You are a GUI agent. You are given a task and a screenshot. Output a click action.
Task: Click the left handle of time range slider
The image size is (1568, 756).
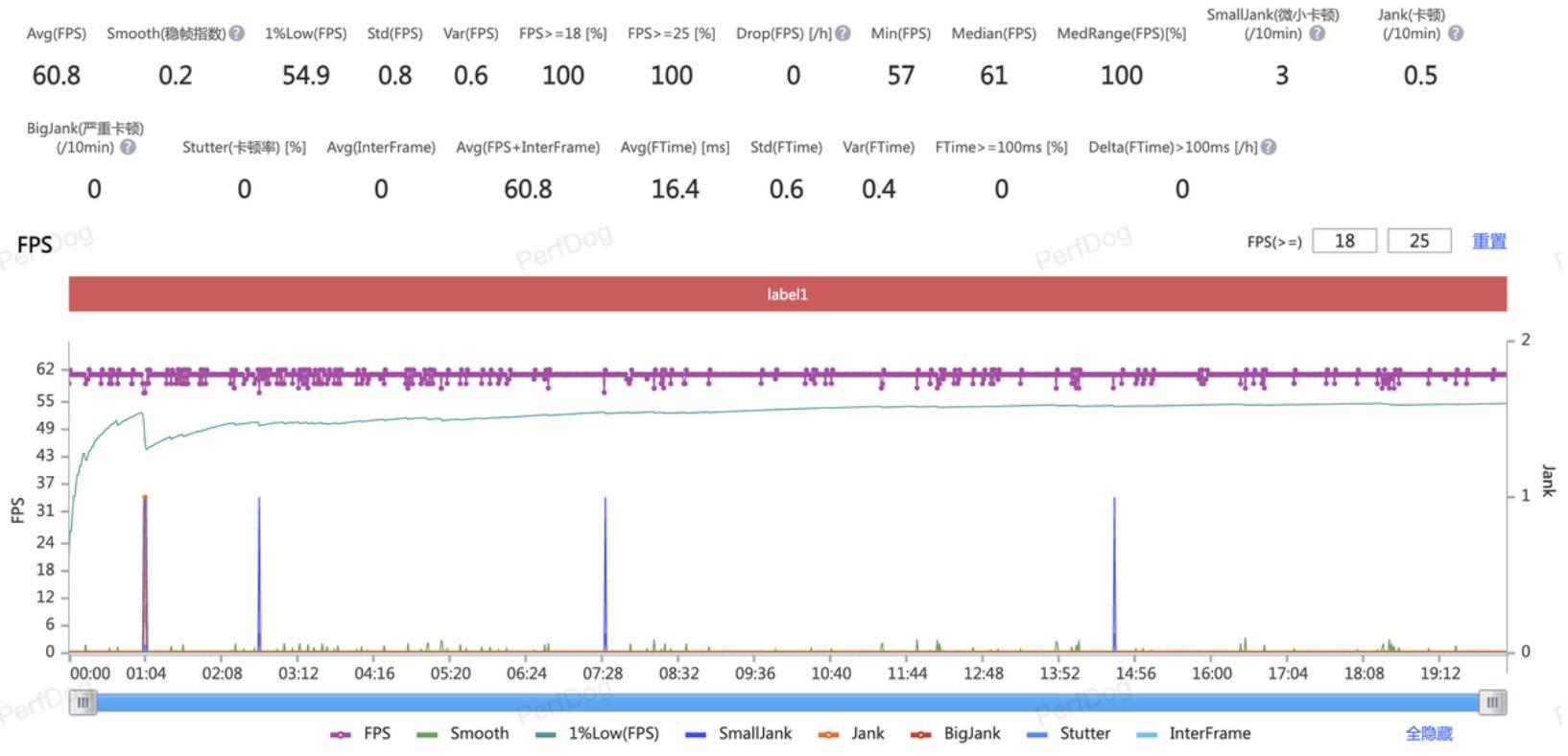pyautogui.click(x=83, y=703)
